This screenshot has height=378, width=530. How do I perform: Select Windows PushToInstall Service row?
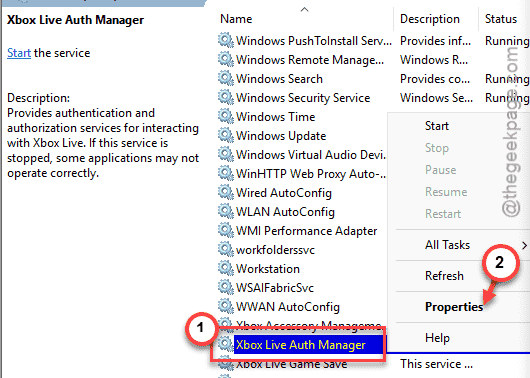[x=314, y=41]
